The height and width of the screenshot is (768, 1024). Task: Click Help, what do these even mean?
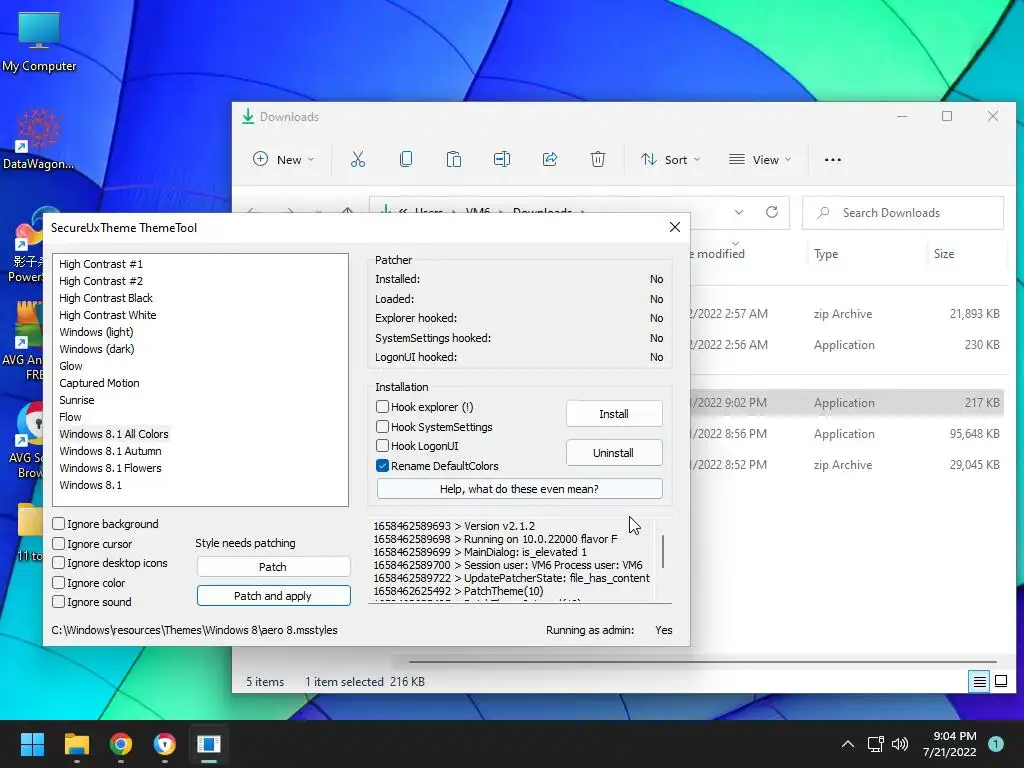pyautogui.click(x=519, y=488)
